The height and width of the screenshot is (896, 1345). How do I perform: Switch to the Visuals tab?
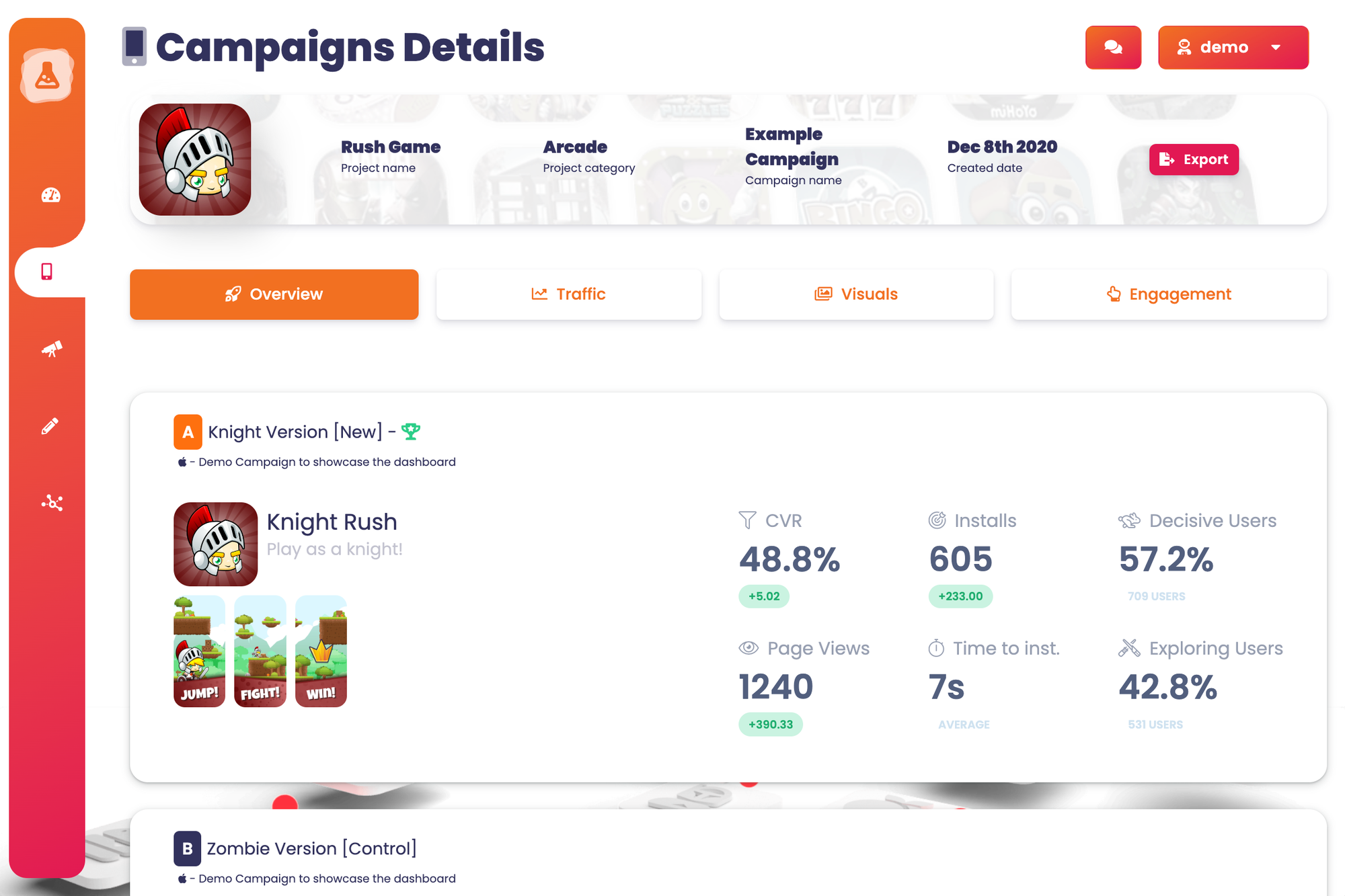[x=856, y=294]
